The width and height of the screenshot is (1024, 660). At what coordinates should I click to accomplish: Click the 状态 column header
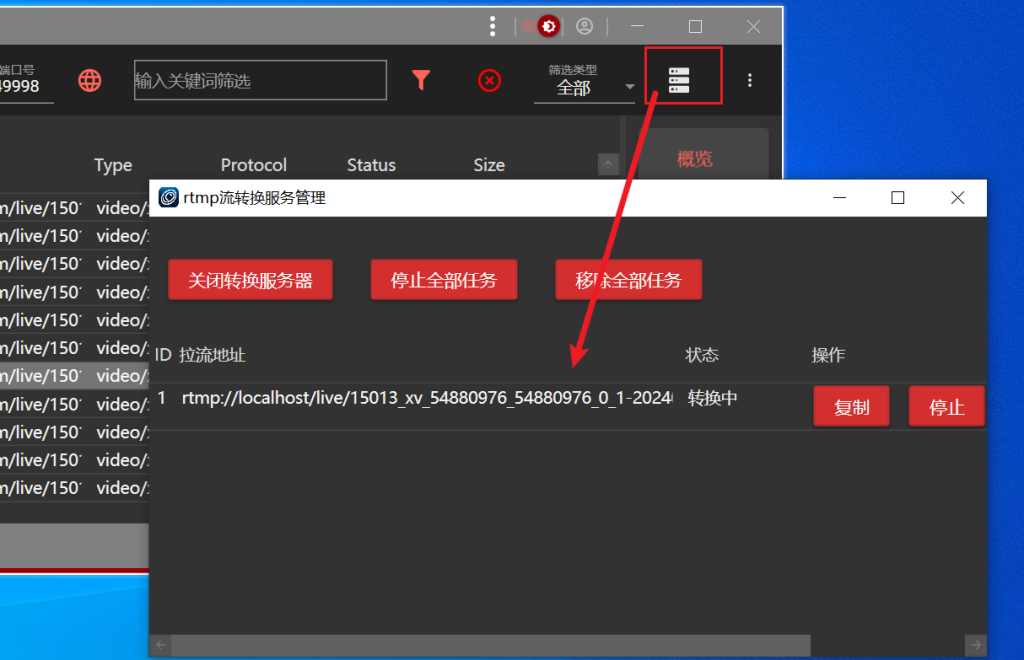[702, 355]
